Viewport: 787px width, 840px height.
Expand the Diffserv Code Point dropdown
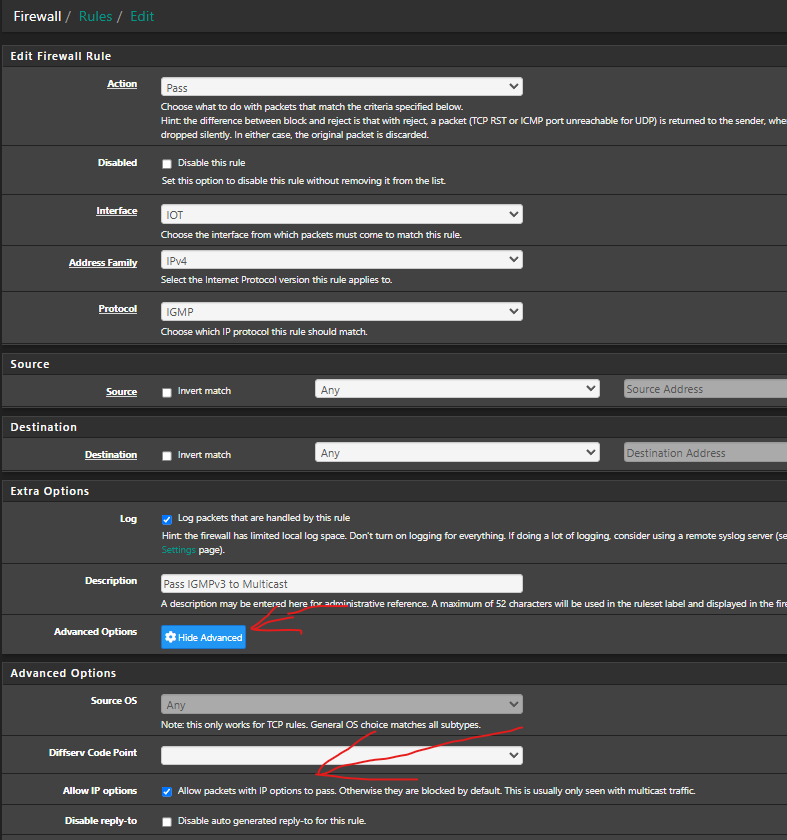pos(341,754)
